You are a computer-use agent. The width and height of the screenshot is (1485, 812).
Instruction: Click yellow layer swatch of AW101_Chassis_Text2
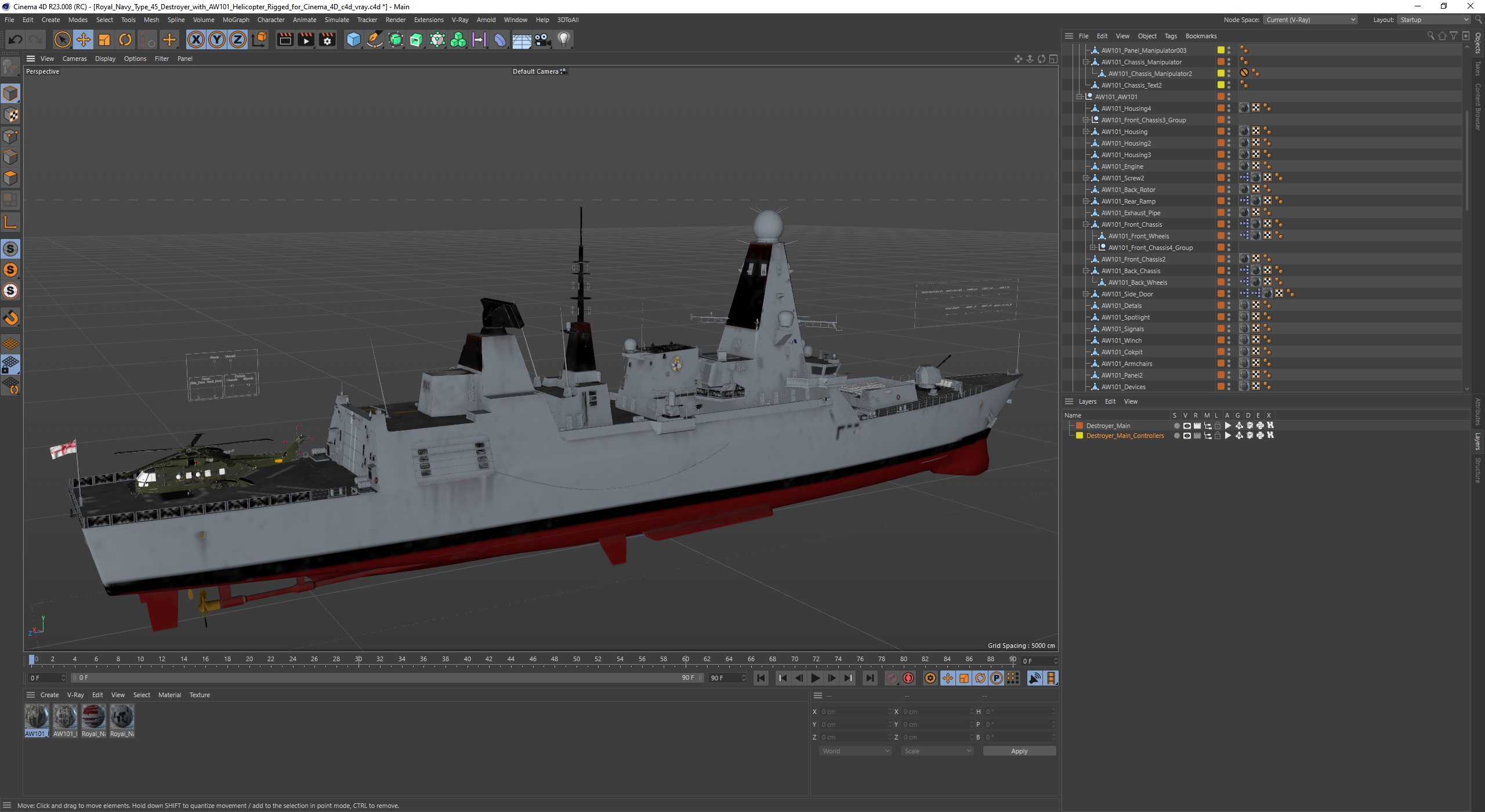pyautogui.click(x=1221, y=85)
